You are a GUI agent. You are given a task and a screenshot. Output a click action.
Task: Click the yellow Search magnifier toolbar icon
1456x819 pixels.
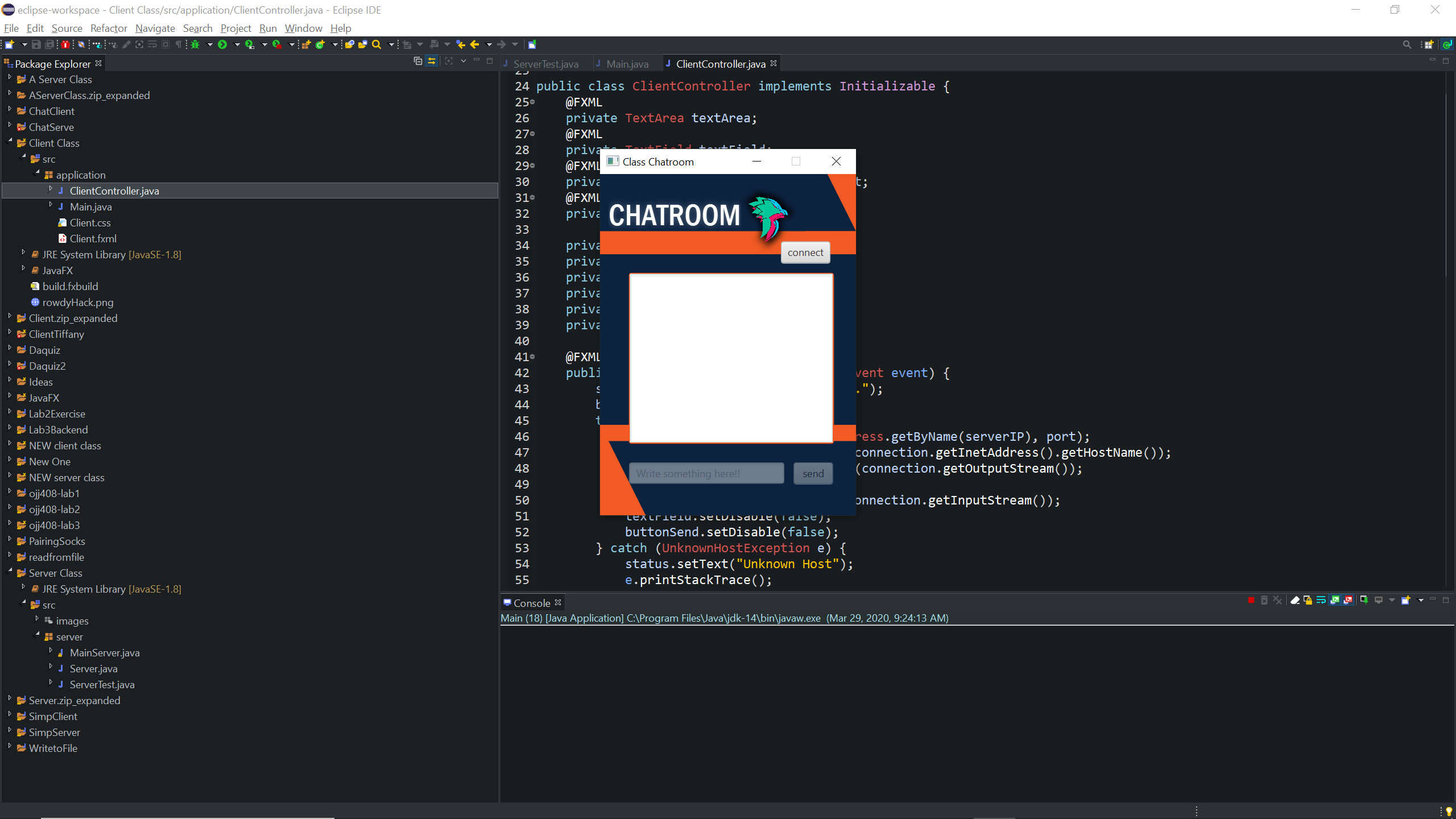377,44
